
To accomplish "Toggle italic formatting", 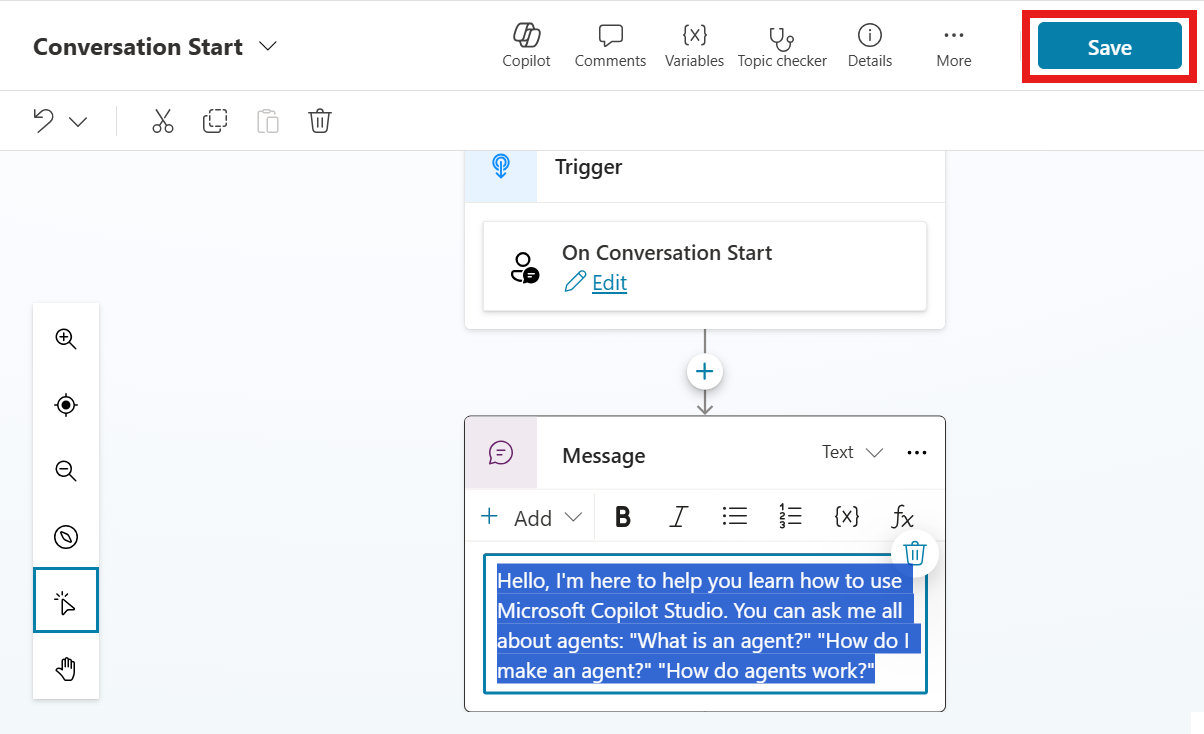I will 679,517.
